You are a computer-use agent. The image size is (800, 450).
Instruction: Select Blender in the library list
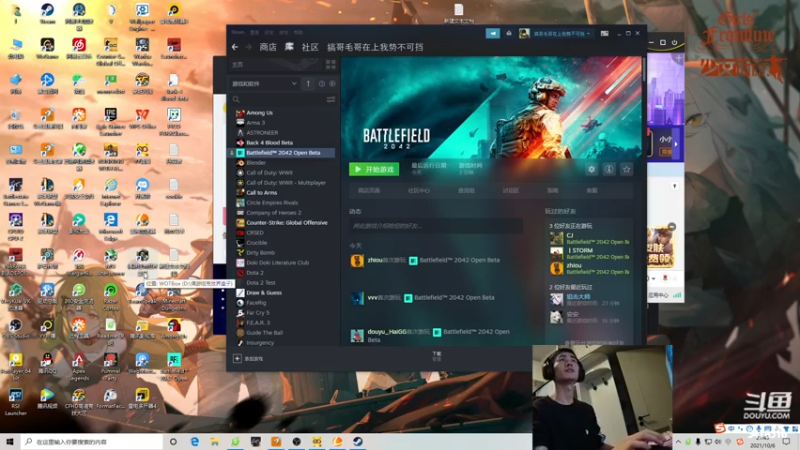point(256,163)
